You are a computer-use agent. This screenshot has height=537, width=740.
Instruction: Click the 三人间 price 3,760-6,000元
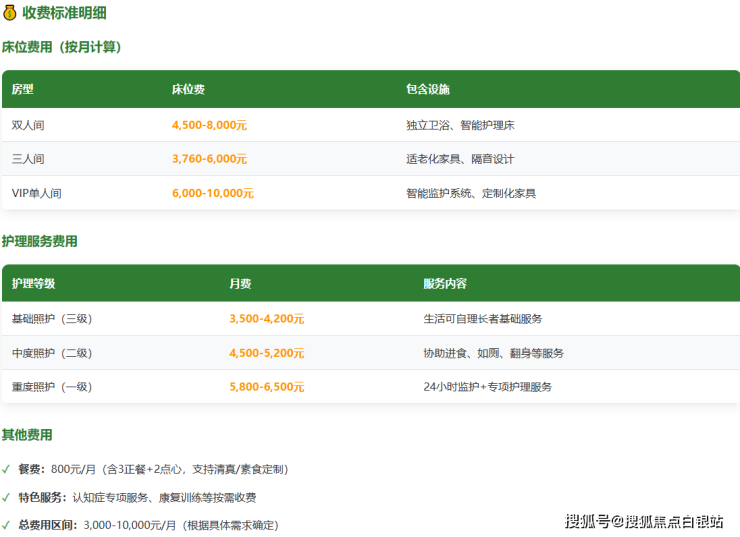(209, 159)
